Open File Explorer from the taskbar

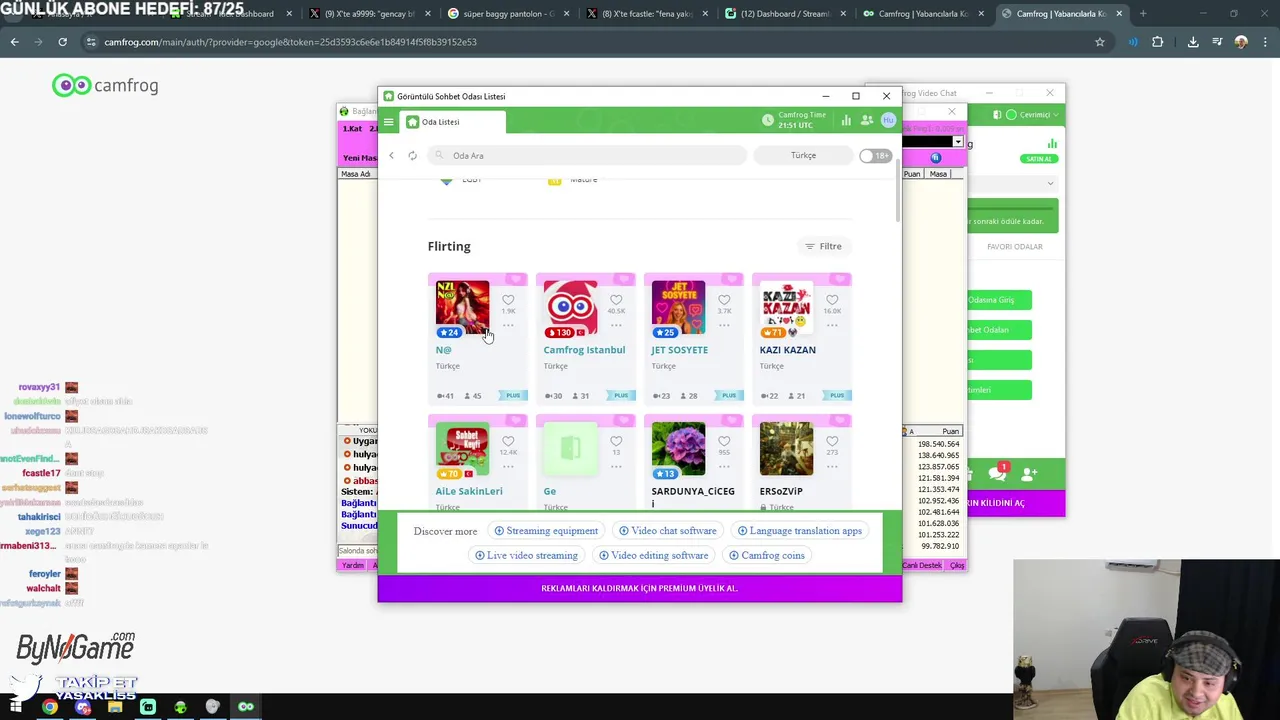tap(115, 707)
